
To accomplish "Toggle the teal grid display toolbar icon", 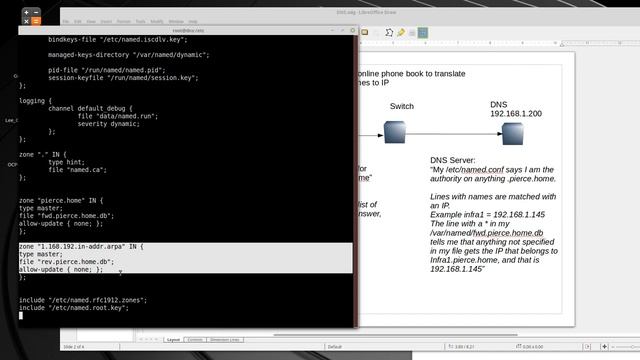I will (x=423, y=32).
